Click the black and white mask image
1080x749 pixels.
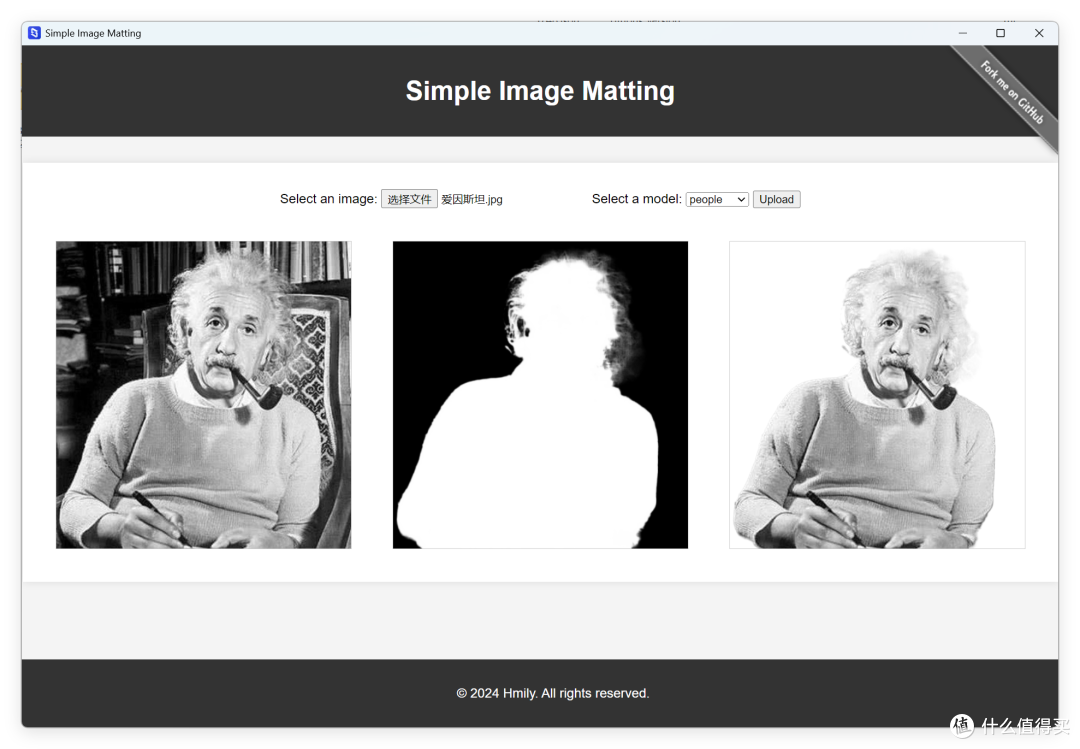tap(540, 395)
